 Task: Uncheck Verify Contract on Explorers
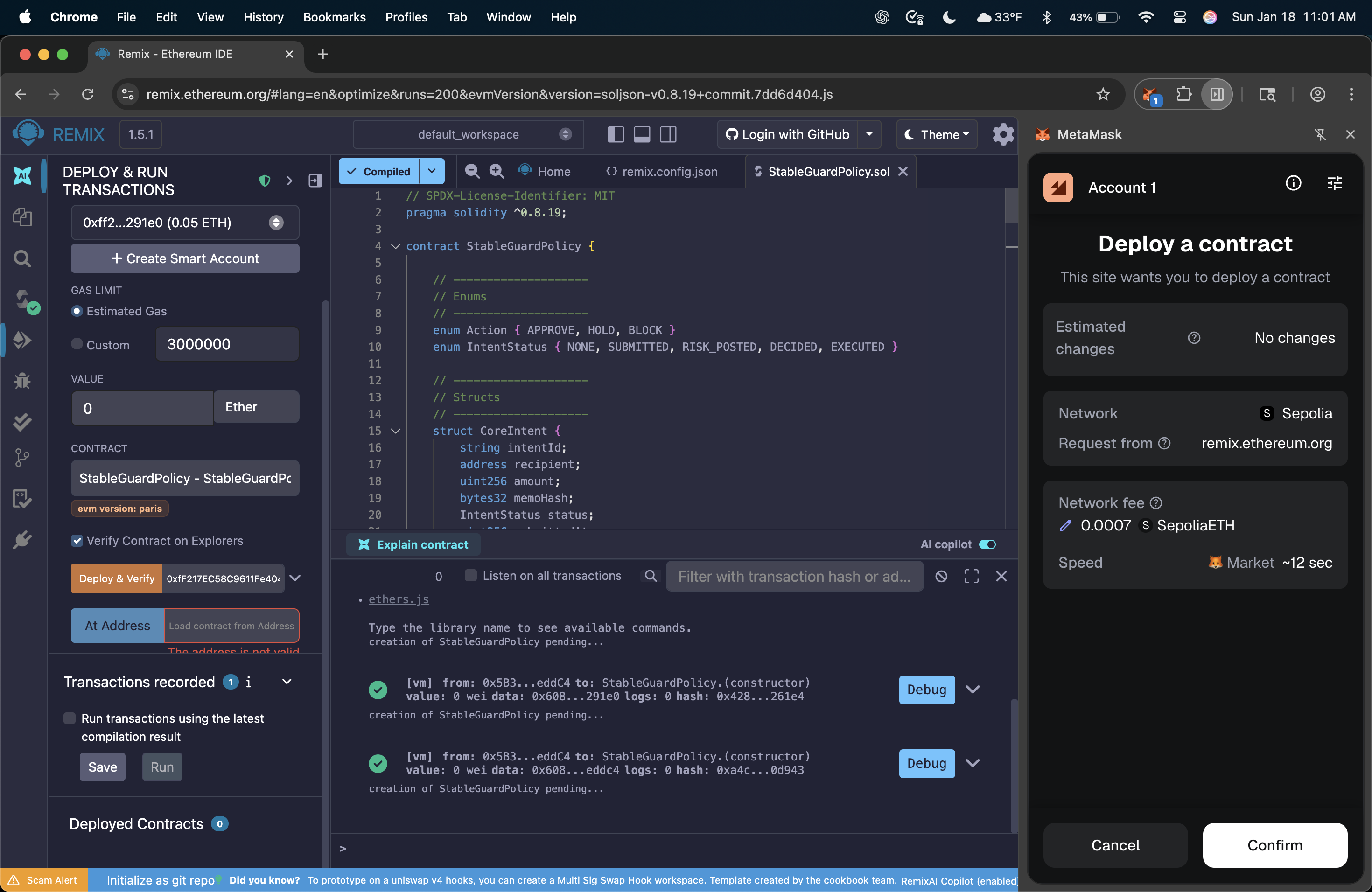[77, 541]
